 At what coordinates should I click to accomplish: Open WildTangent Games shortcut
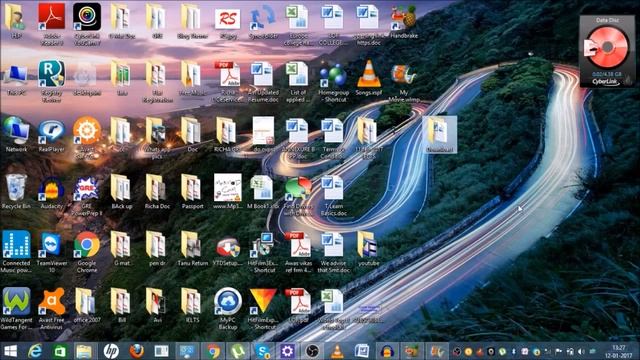coord(16,309)
